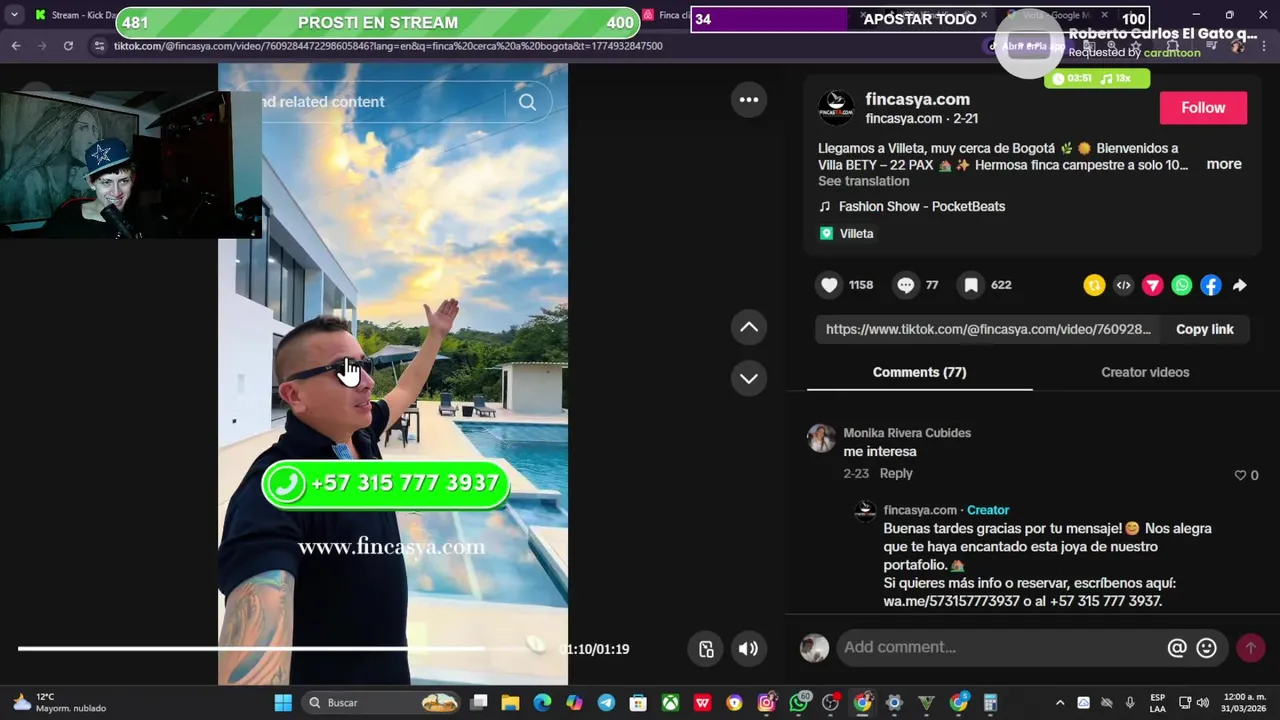Click the search magnifier in the video search box
The height and width of the screenshot is (720, 1280).
coord(527,102)
